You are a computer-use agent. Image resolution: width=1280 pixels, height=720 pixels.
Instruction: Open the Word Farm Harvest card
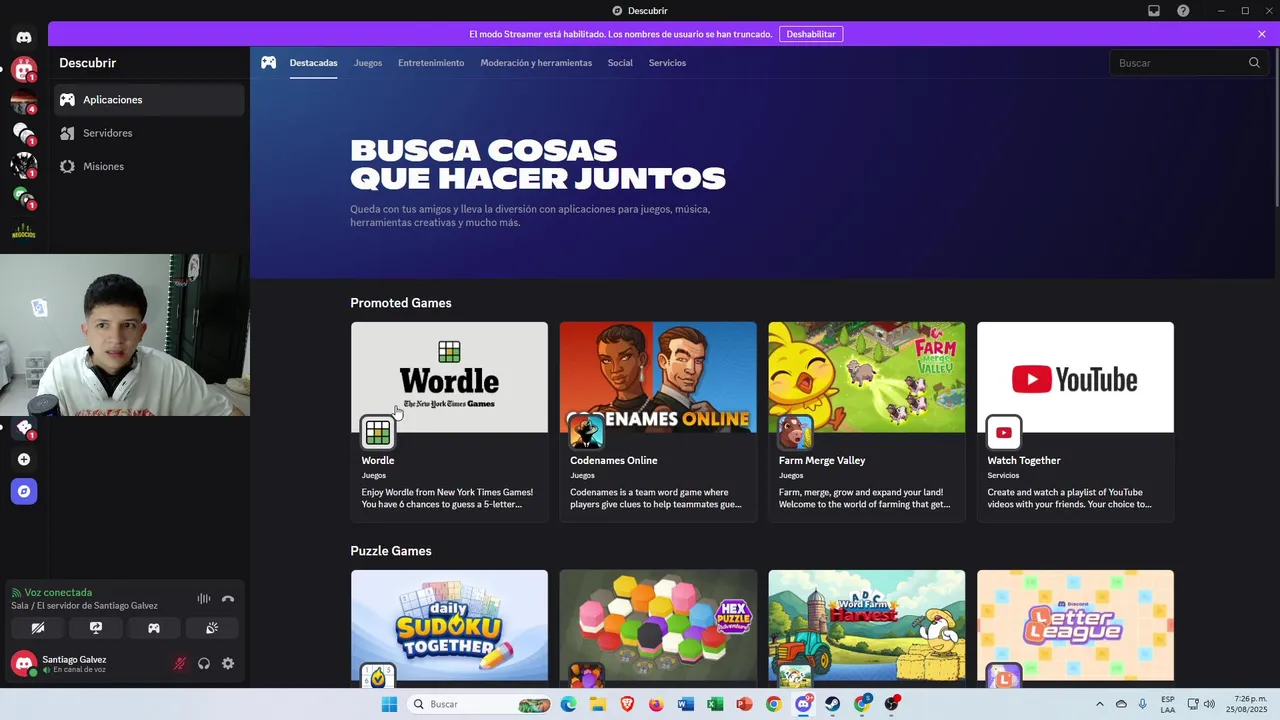[867, 627]
